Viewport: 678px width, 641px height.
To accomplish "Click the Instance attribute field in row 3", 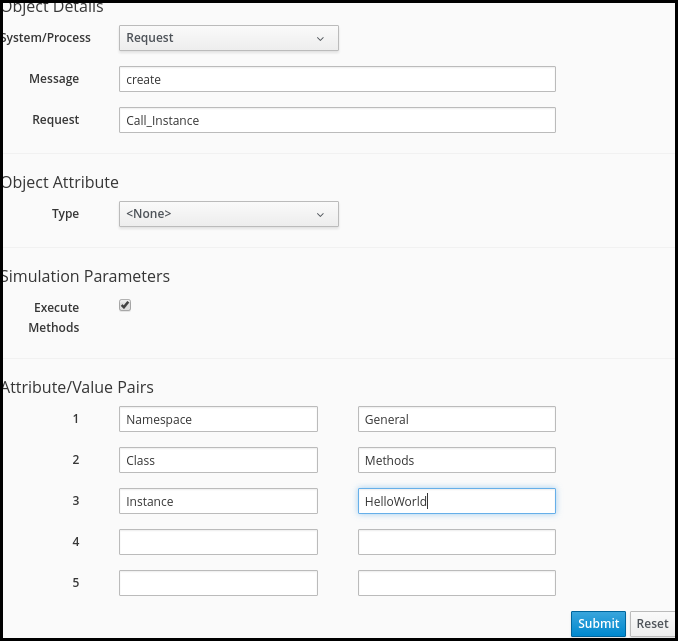I will pos(218,501).
